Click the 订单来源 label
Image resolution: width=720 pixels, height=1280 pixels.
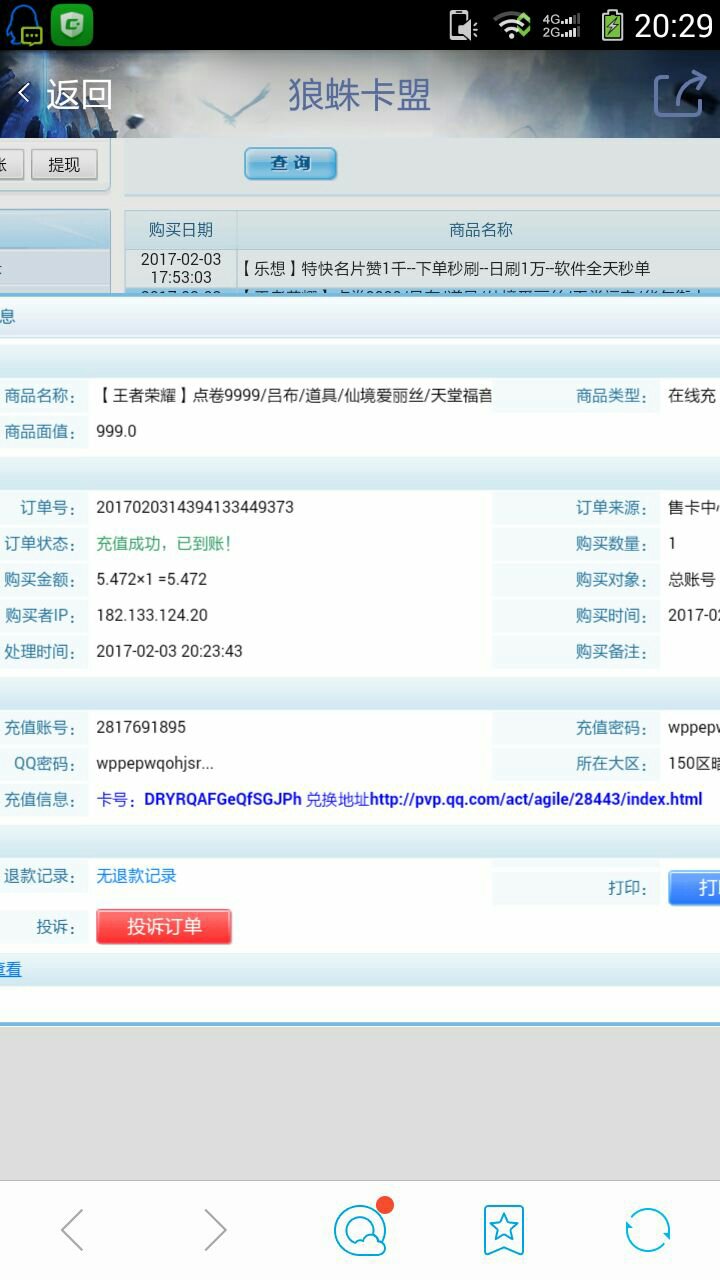tap(611, 507)
